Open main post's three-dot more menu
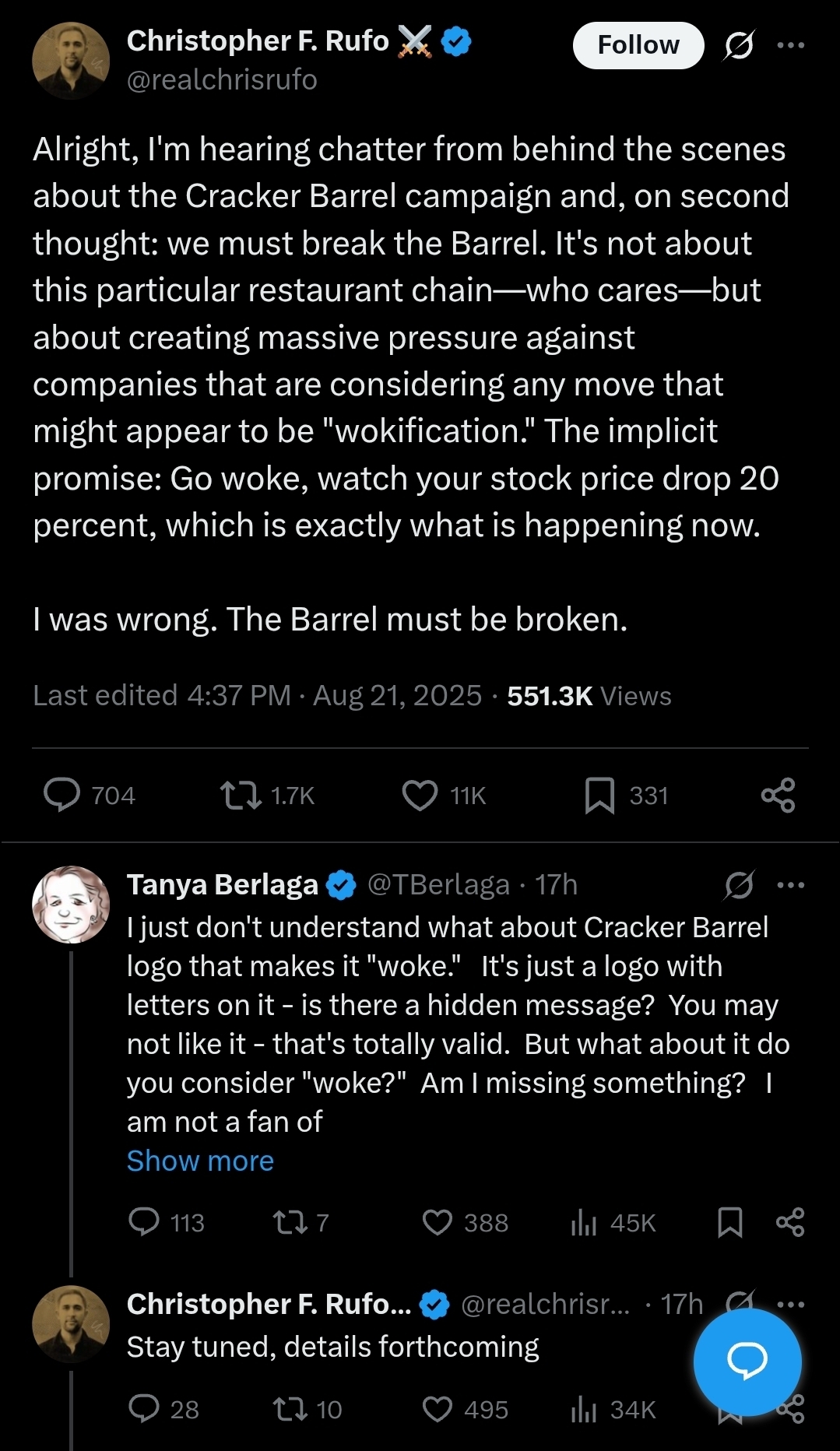The width and height of the screenshot is (840, 1451). tap(791, 45)
